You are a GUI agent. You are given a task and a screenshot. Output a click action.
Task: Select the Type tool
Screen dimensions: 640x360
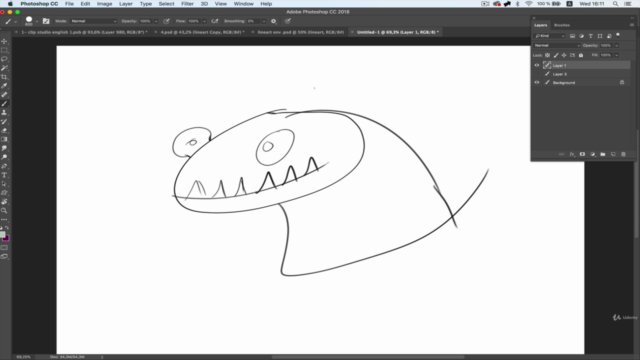[4, 175]
